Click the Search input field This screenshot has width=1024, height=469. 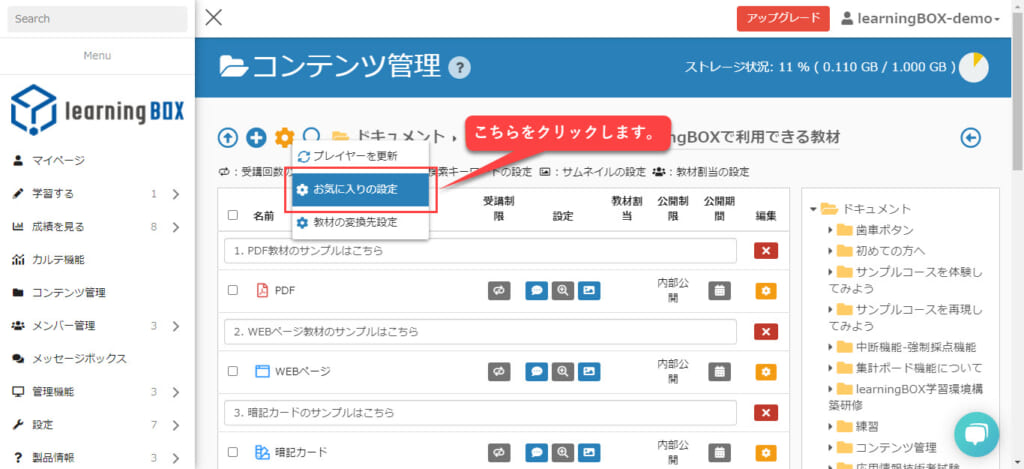coord(97,19)
